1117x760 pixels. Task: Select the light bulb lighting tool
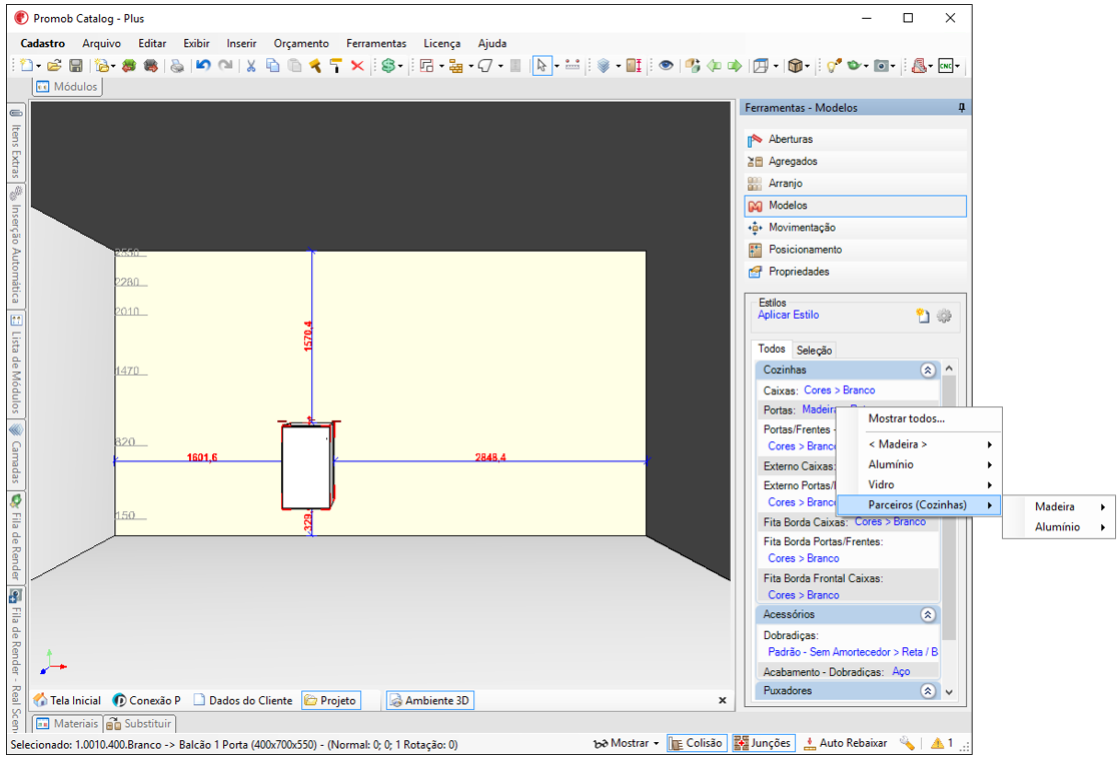pyautogui.click(x=833, y=66)
